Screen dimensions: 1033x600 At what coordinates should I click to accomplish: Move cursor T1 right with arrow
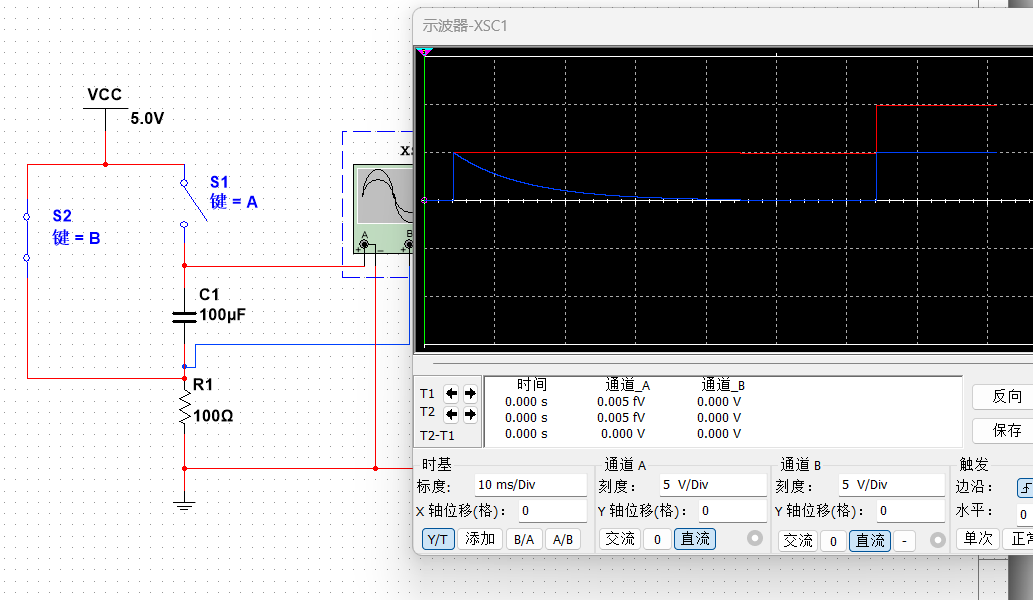[x=470, y=394]
